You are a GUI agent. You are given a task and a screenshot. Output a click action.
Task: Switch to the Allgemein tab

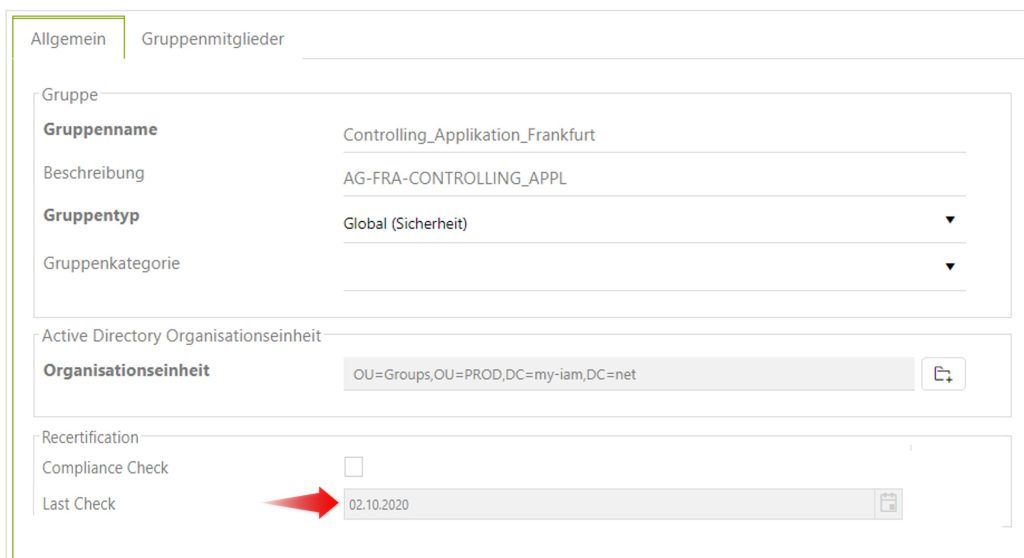click(68, 39)
